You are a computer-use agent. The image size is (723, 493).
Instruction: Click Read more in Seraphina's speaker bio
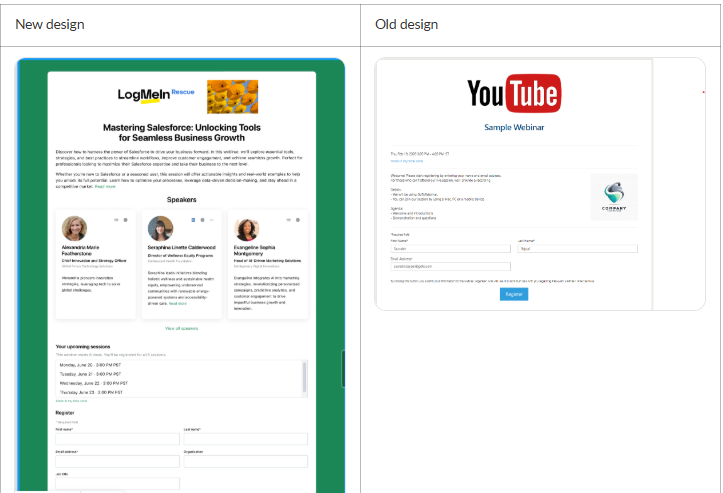[x=178, y=303]
